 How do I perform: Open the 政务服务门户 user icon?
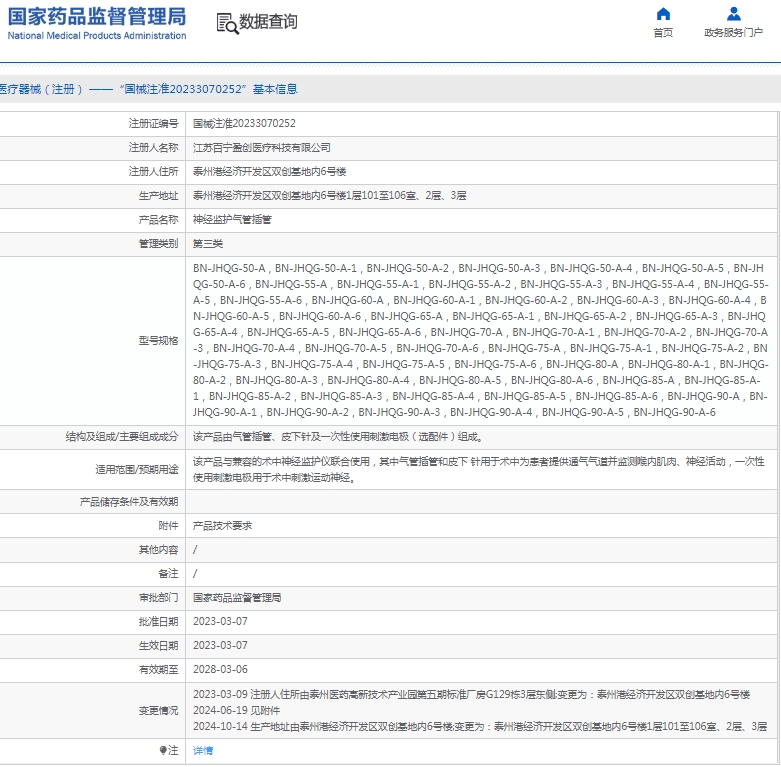(x=733, y=14)
